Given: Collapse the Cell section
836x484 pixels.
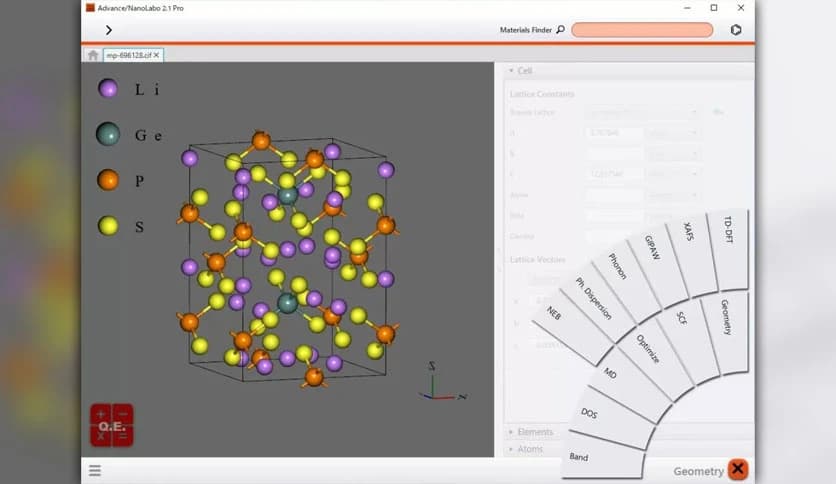Looking at the screenshot, I should (x=520, y=70).
